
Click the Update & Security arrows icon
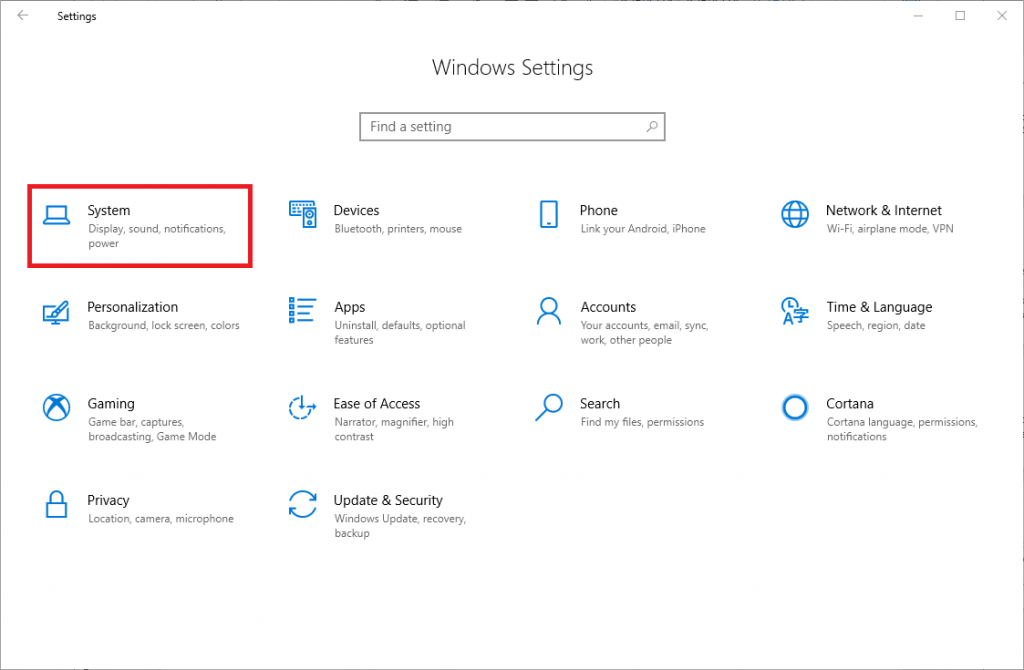302,504
